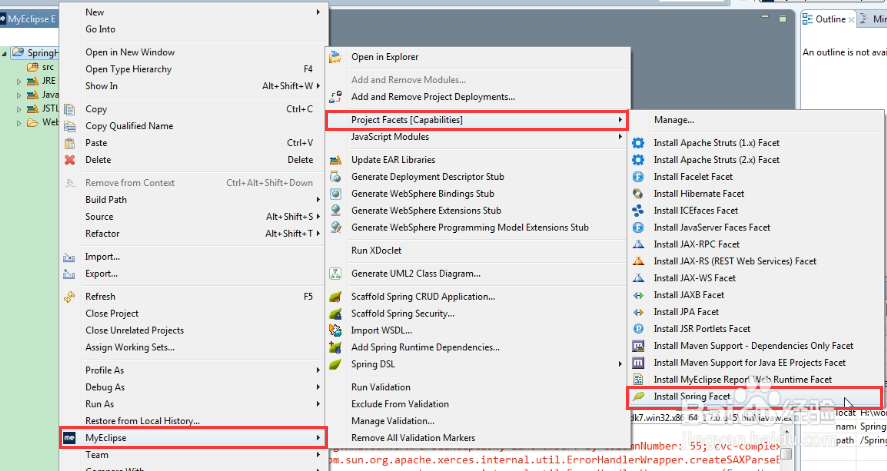Expand the Show In submenu arrow
This screenshot has height=471, width=887.
coord(318,86)
